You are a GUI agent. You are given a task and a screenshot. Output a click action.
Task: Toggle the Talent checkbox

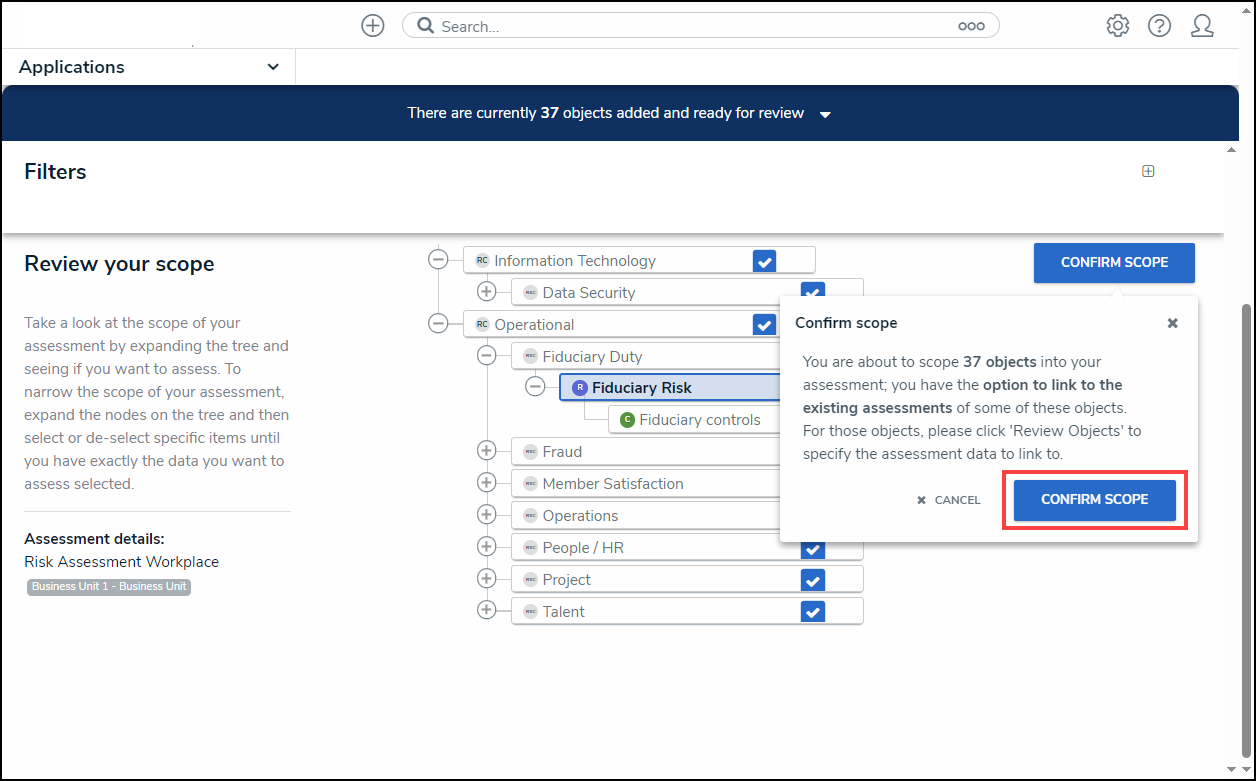click(x=812, y=611)
